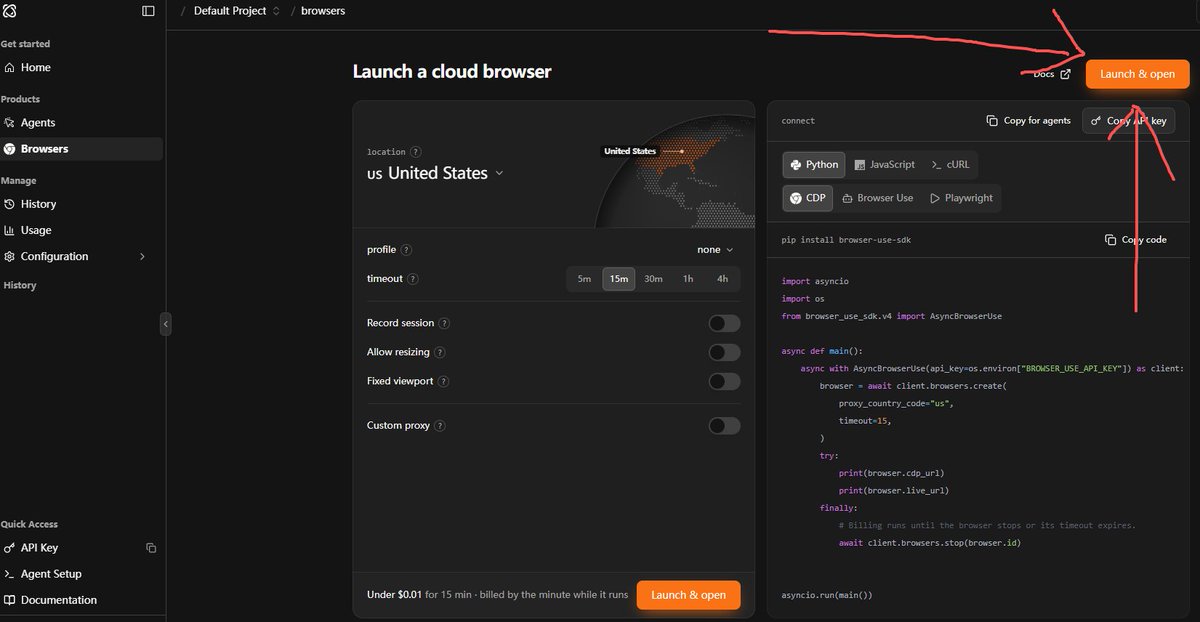Copy the API Key in Quick Access
The height and width of the screenshot is (622, 1200).
(151, 548)
